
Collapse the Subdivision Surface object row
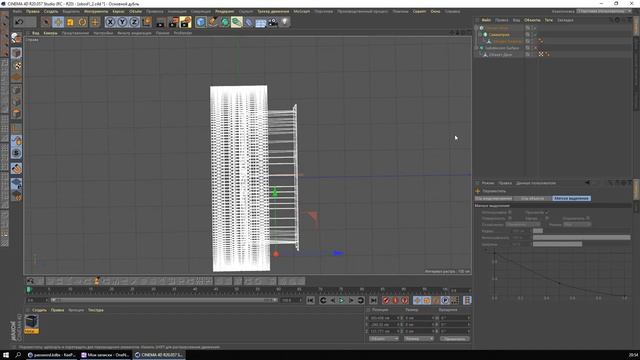click(x=477, y=48)
